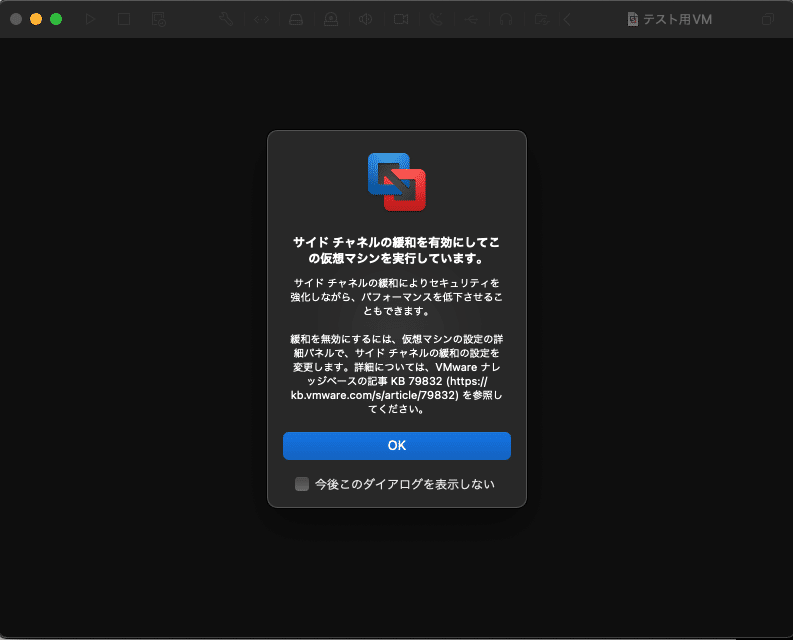Click the overlapping windows icon at the title bar's right end
This screenshot has height=640, width=793.
coord(768,19)
